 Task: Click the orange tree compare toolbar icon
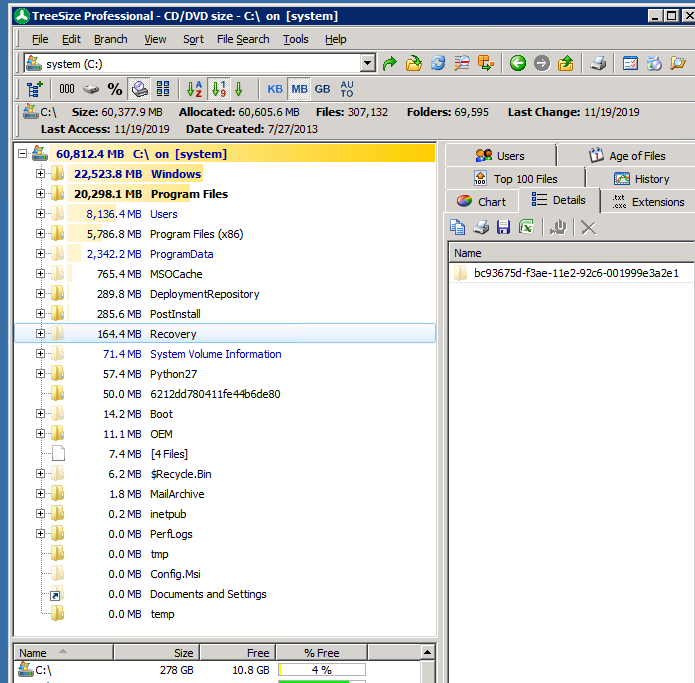tap(486, 63)
